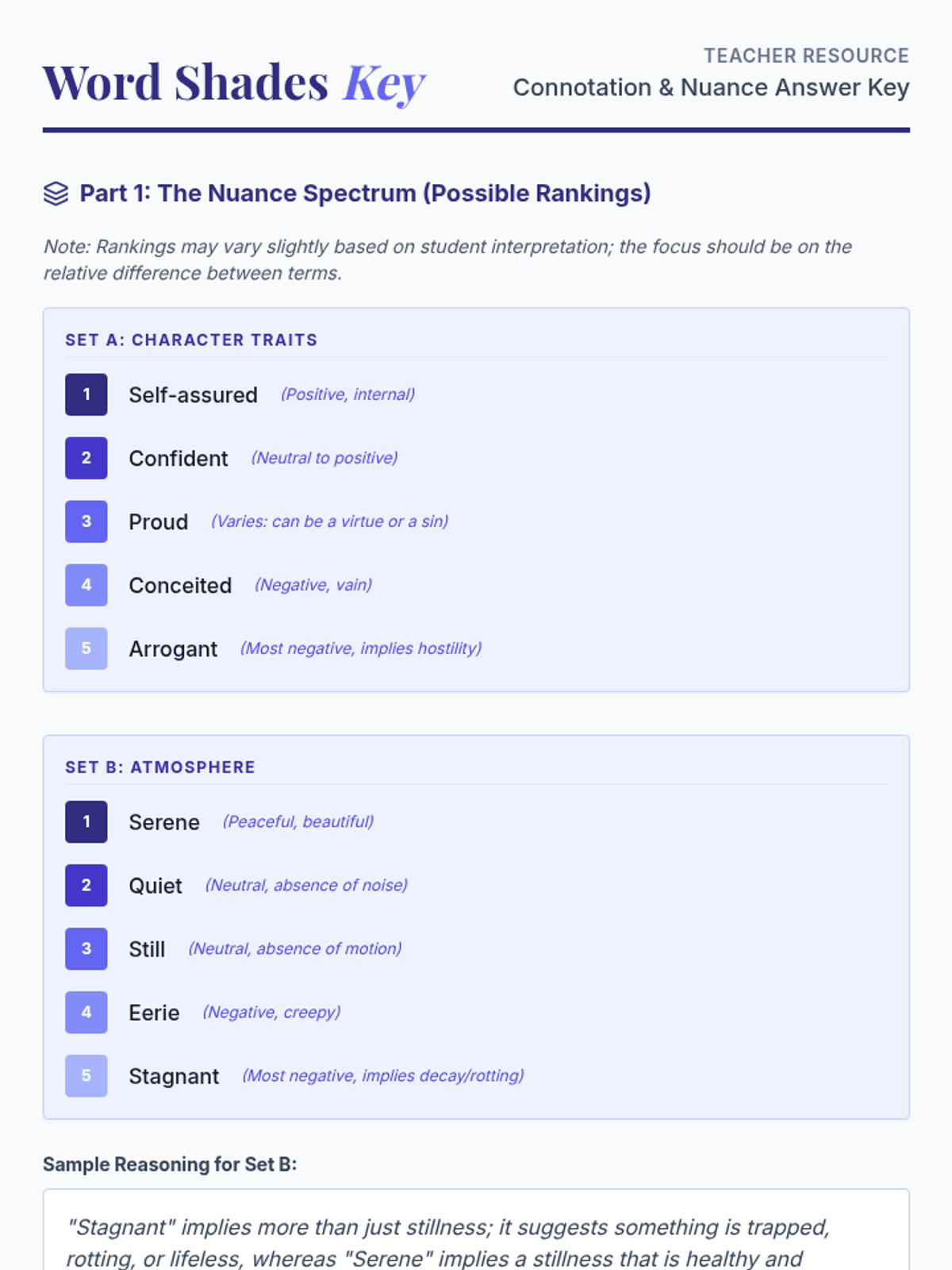Click the Set A: Character Traits heading

point(191,340)
